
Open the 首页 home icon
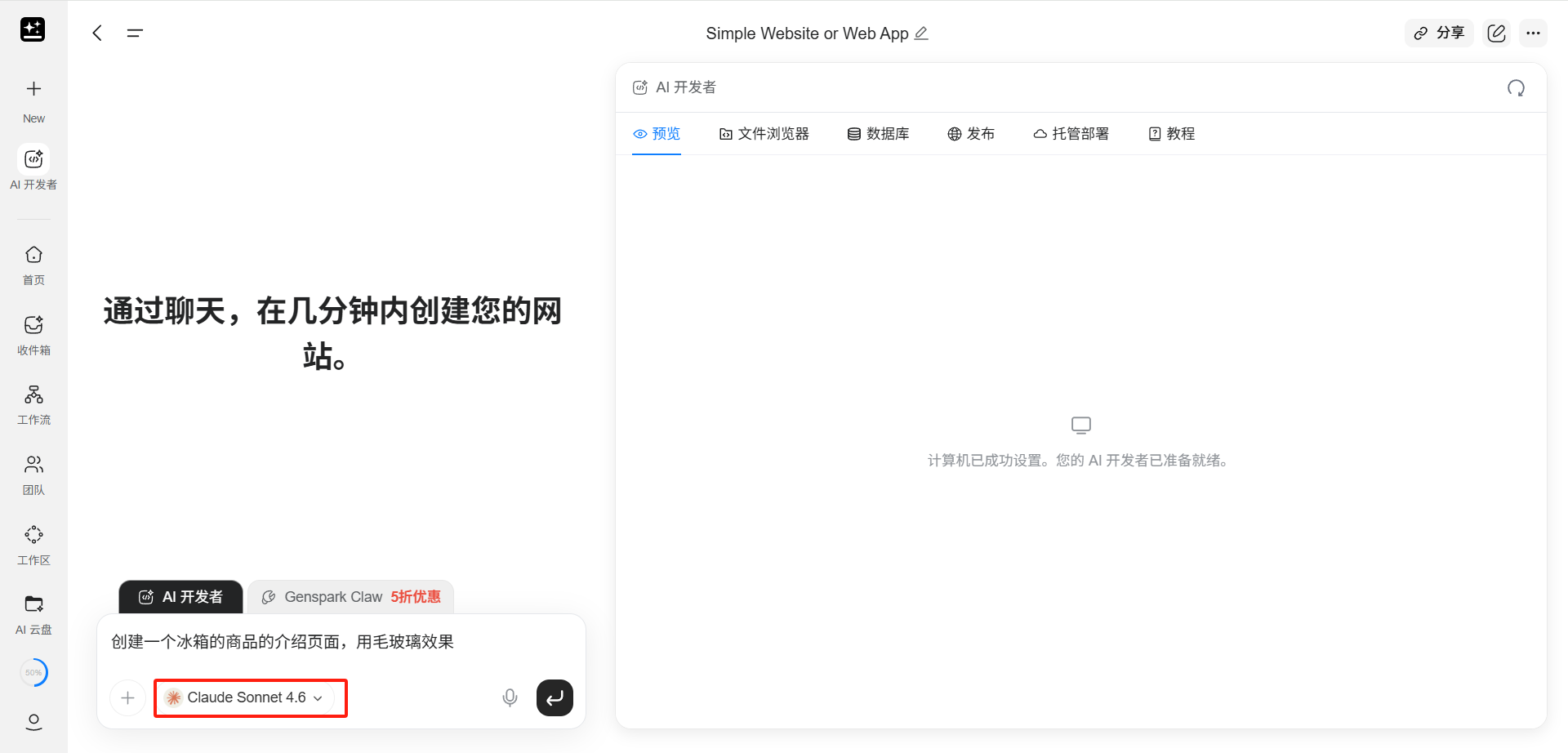tap(33, 255)
